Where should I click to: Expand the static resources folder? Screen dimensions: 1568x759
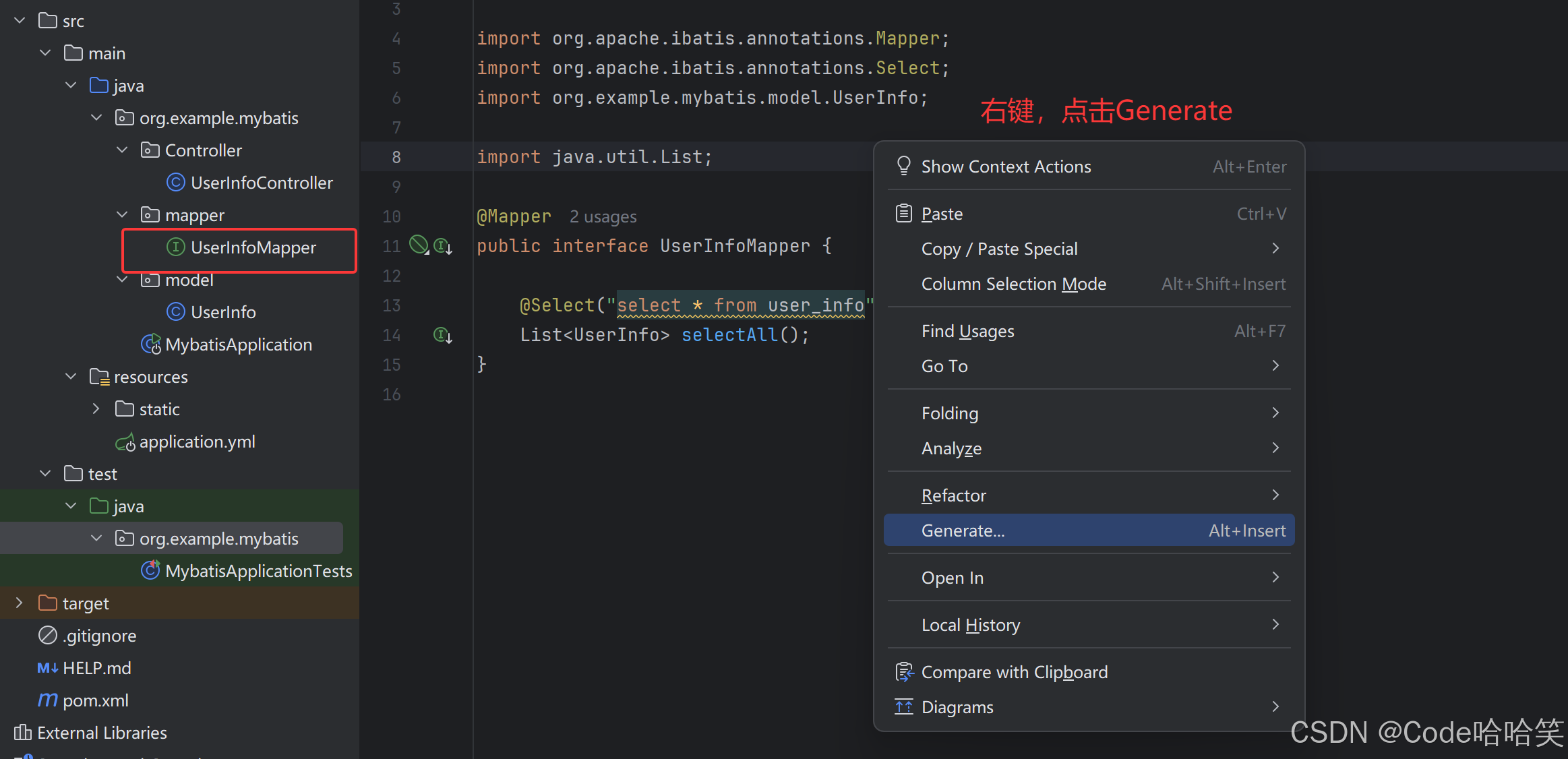coord(96,408)
